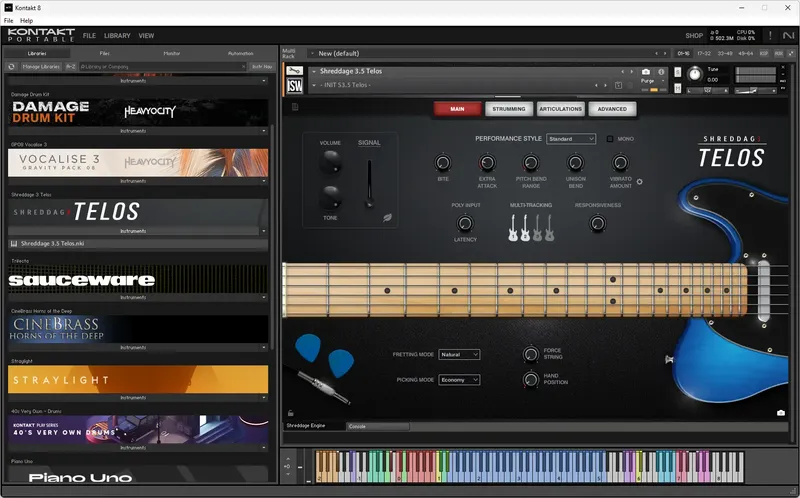This screenshot has width=800, height=498.
Task: Go to previous snapshot with left arrow
Action: 596,85
